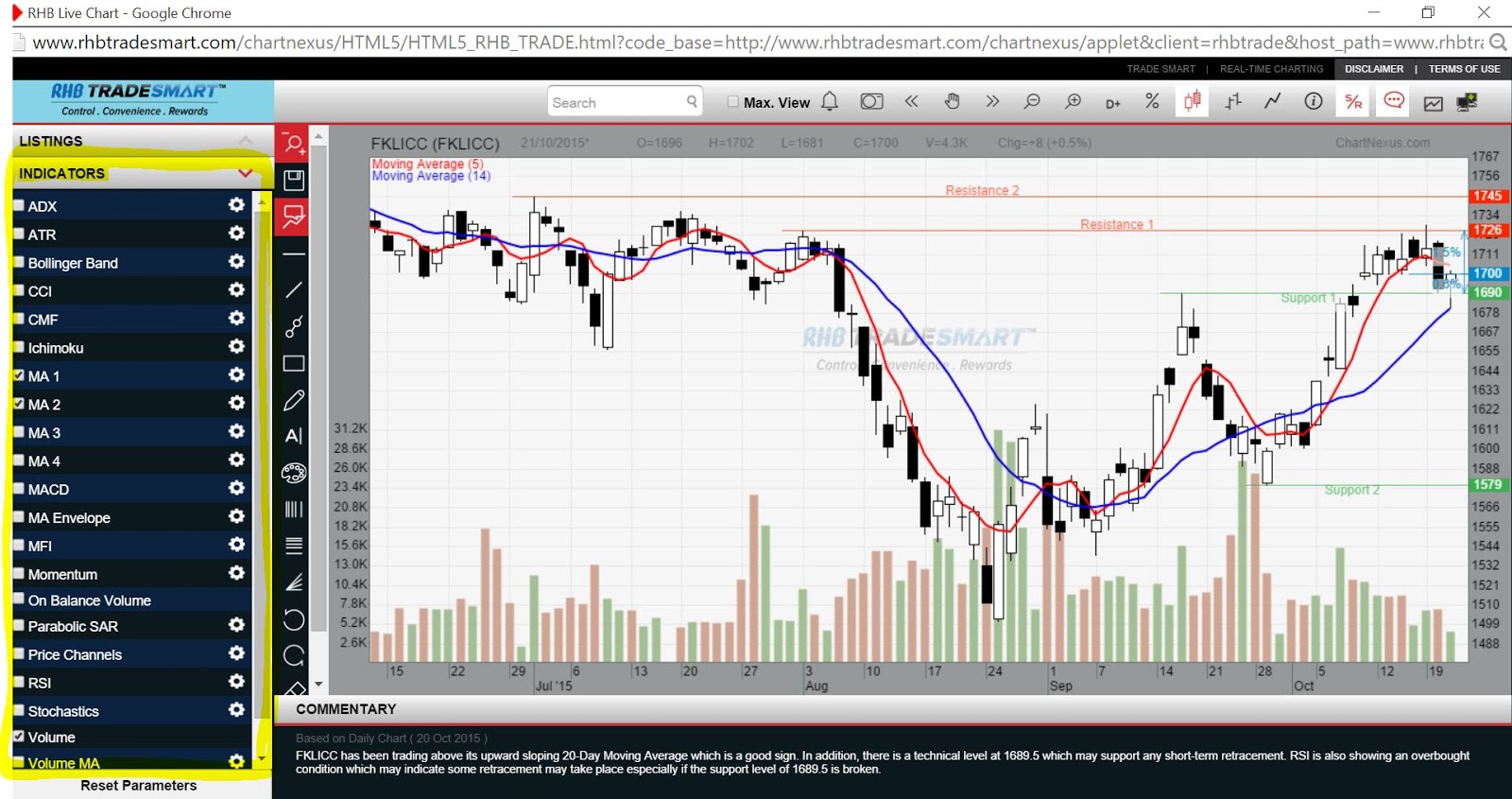This screenshot has height=799, width=1512.
Task: Take a chart screenshot with camera icon
Action: [x=871, y=101]
